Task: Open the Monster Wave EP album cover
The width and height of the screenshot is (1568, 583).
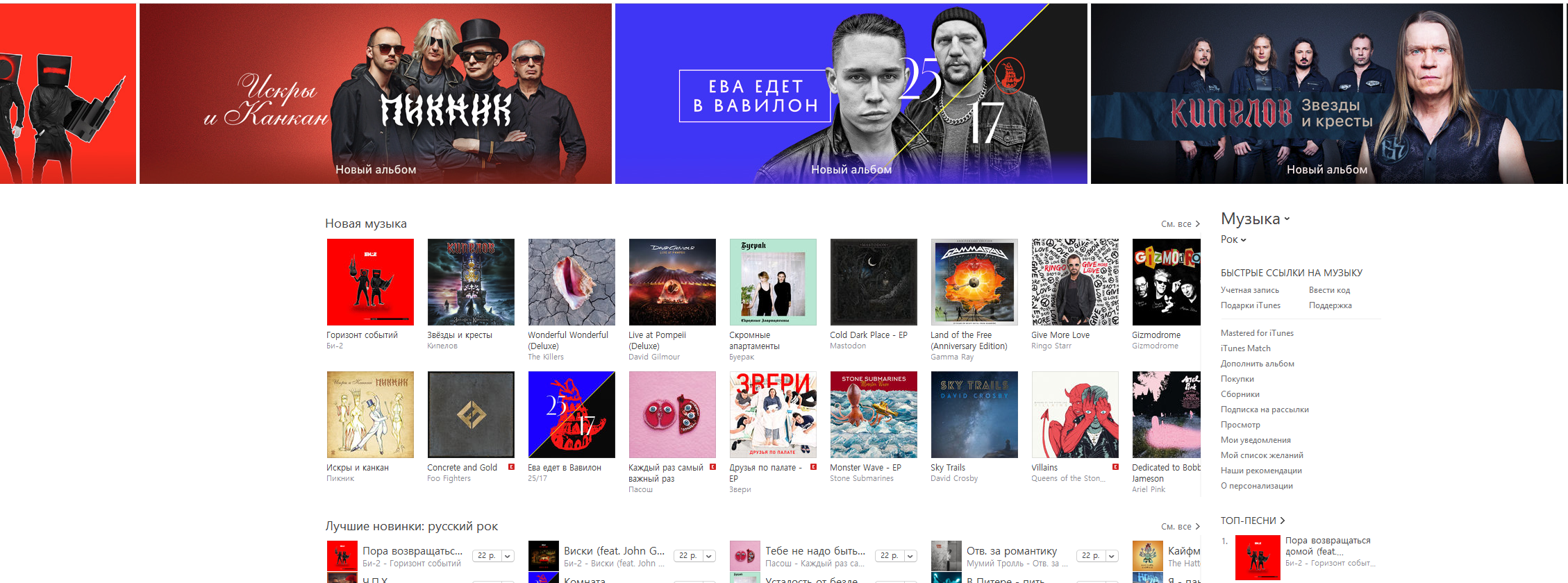Action: [874, 414]
